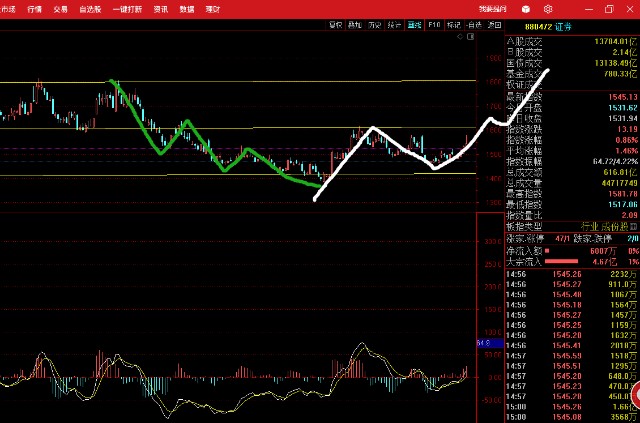Select the 自选股 menu item
This screenshot has height=423, width=640.
point(90,7)
